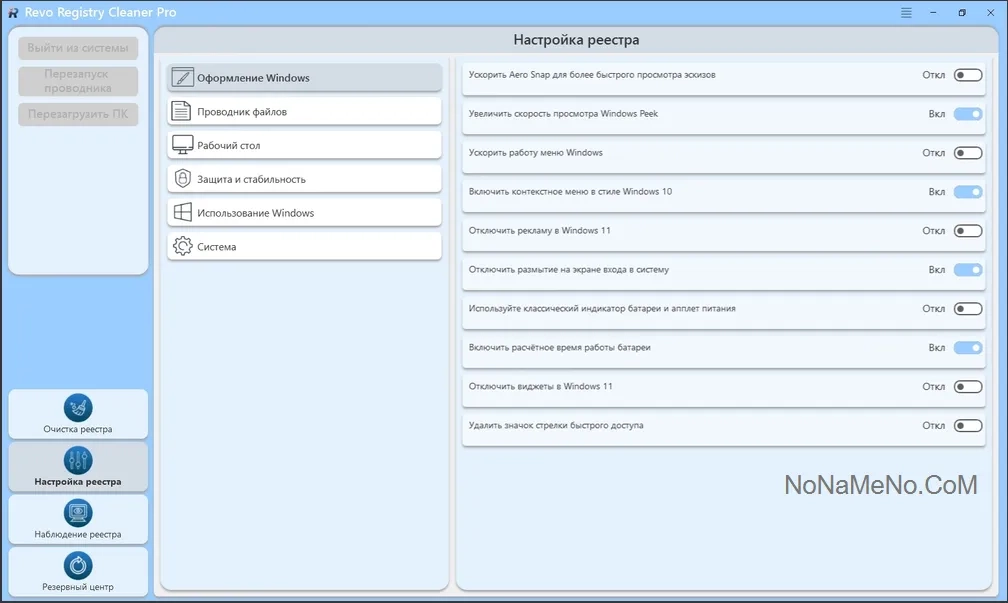
Task: Switch on Удалить значок стрелки быстрого доступа
Action: 967,426
